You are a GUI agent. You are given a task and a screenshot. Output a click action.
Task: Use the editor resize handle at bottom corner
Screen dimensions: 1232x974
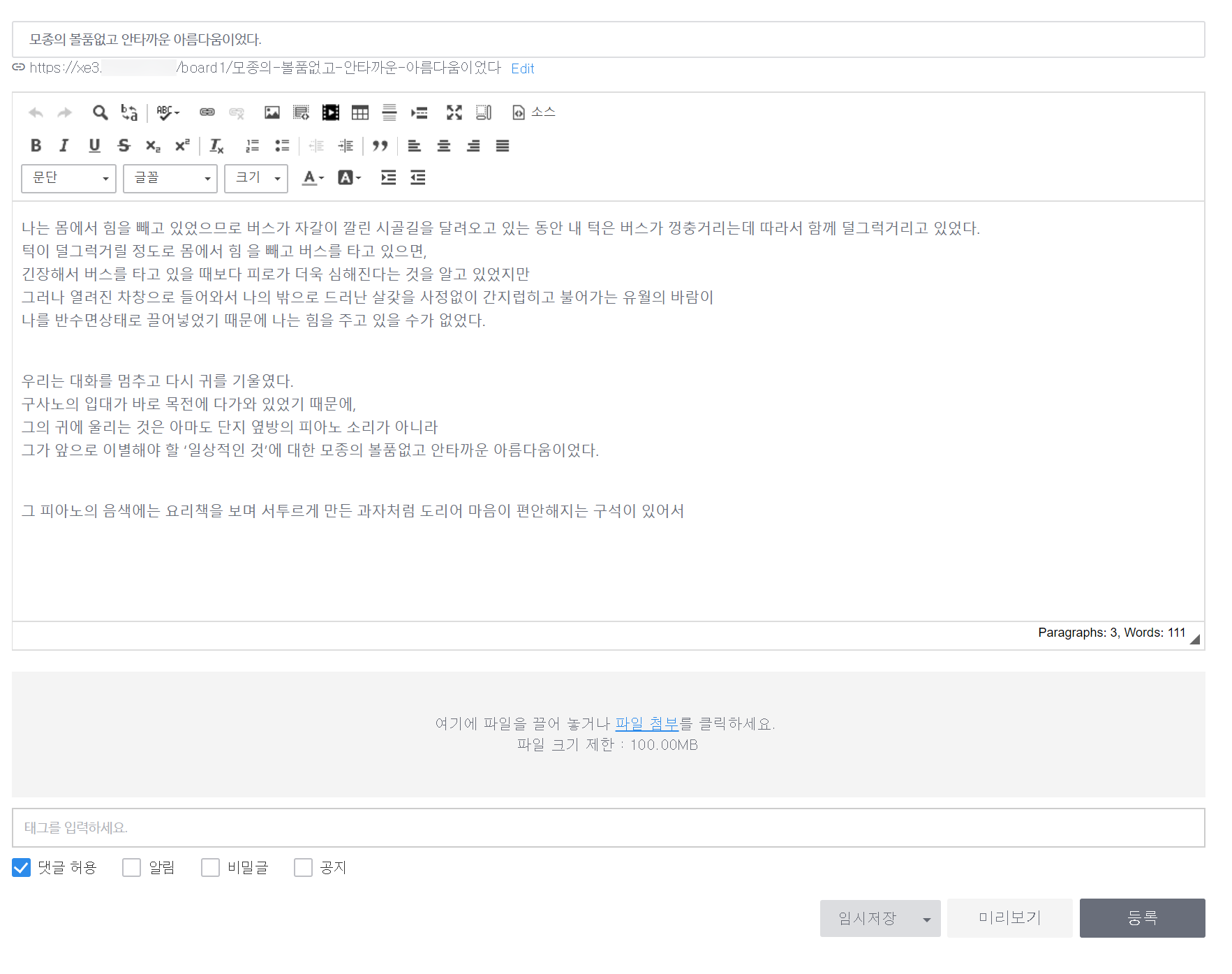1195,639
